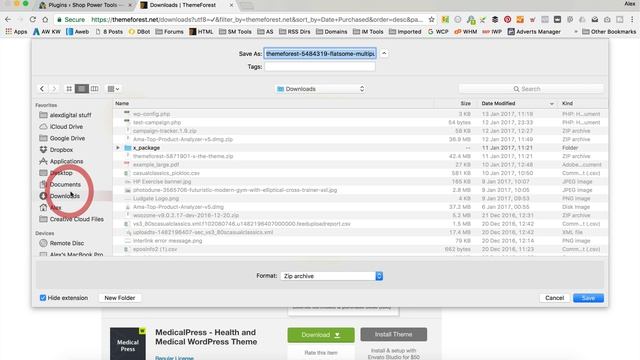
Task: Select casualclassics_pickloc.csv file row
Action: tap(360, 173)
